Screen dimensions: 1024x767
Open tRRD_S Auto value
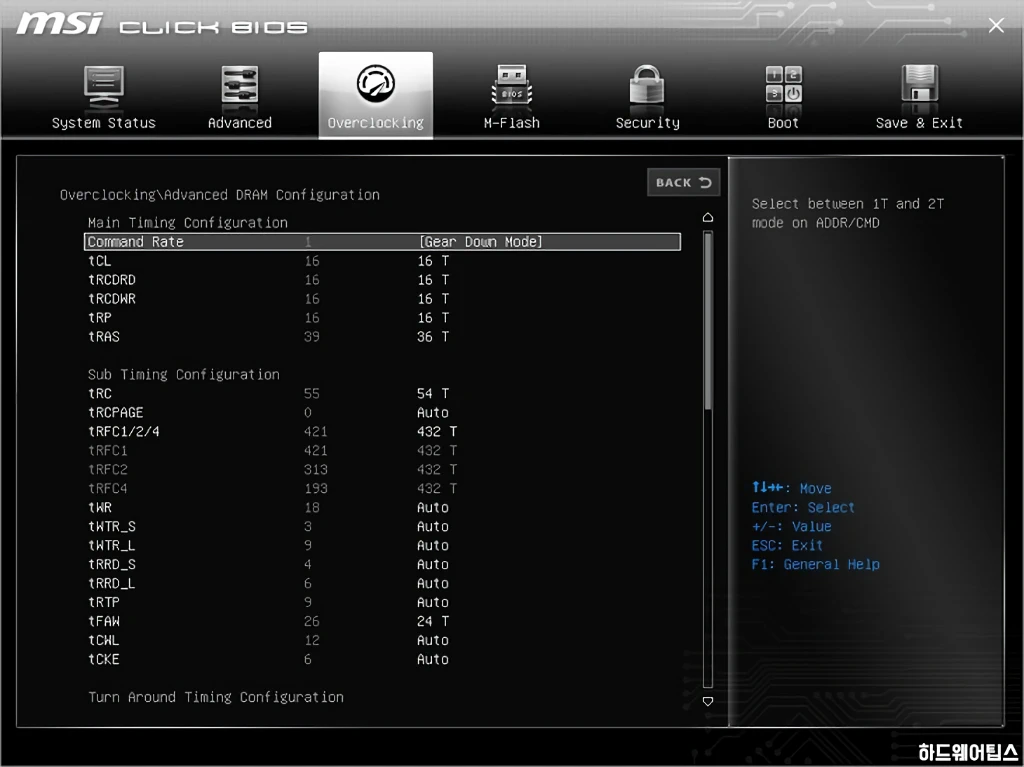[x=432, y=564]
